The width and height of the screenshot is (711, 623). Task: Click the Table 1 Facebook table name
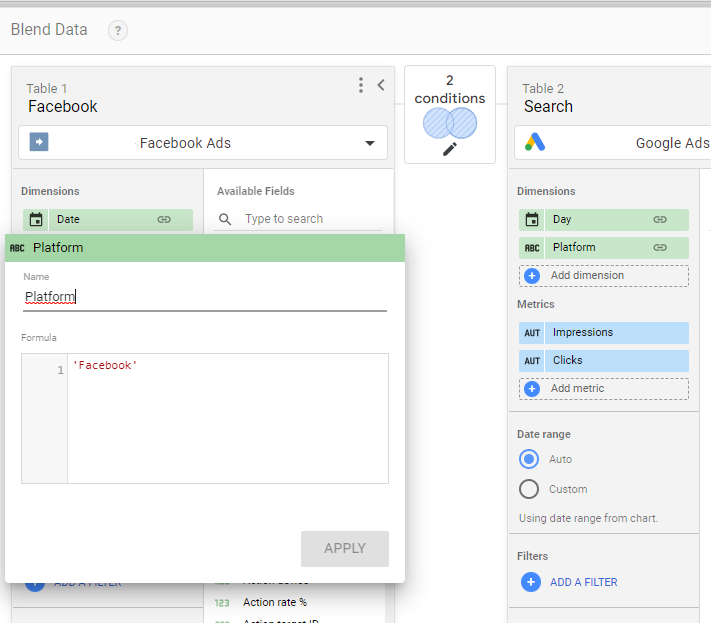[x=63, y=107]
